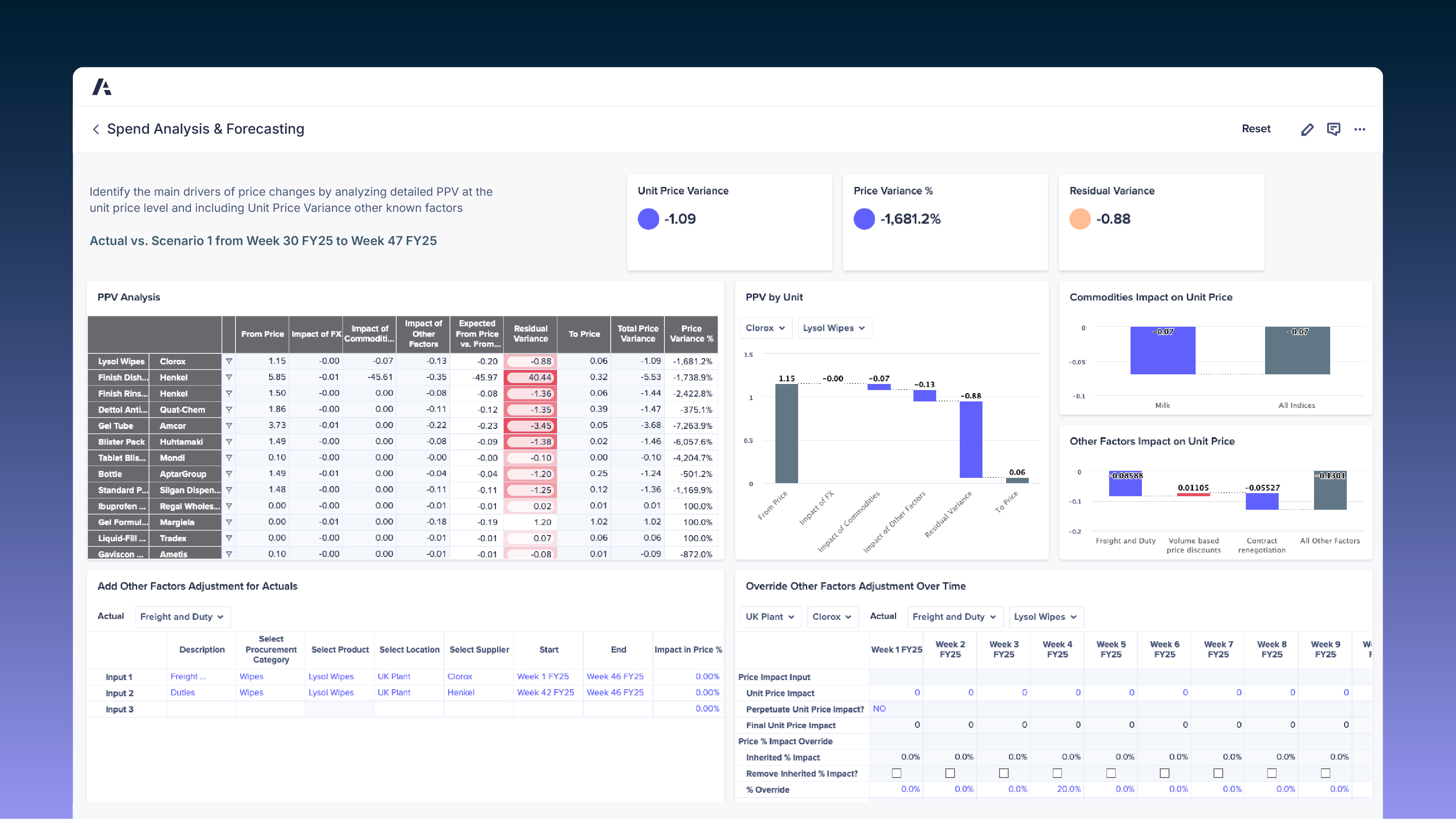Expand the UK Plant dropdown
Image resolution: width=1456 pixels, height=819 pixels.
(770, 617)
